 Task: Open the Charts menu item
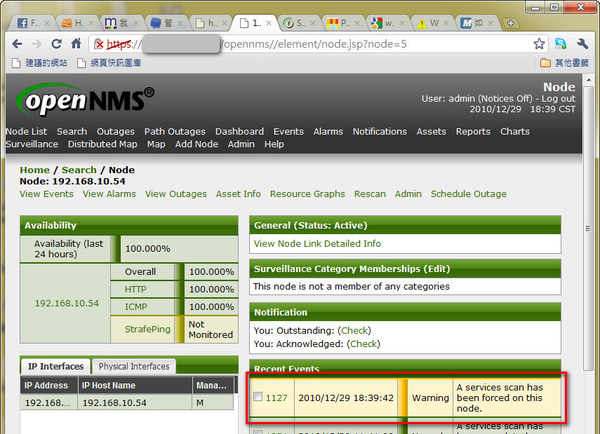515,132
